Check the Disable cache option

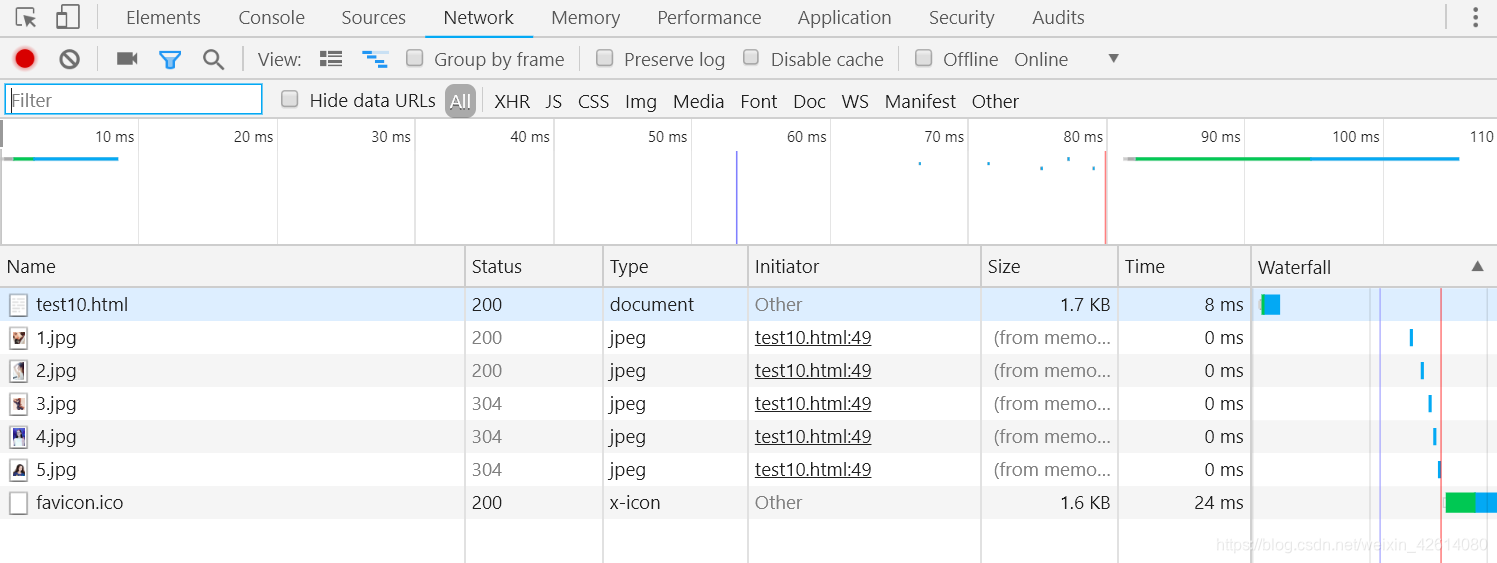tap(752, 58)
